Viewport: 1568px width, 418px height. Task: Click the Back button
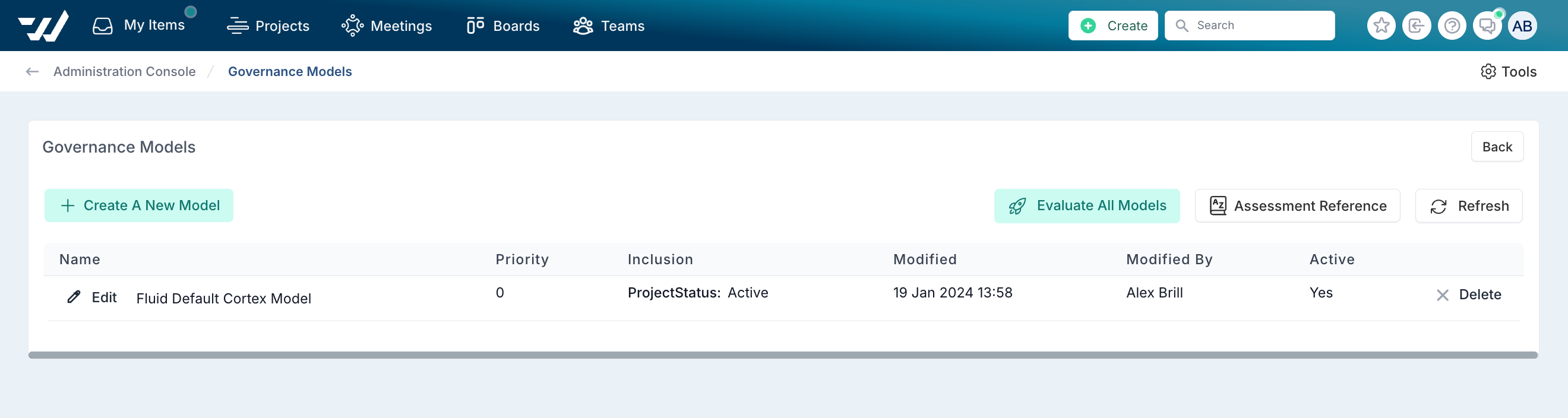click(1497, 147)
